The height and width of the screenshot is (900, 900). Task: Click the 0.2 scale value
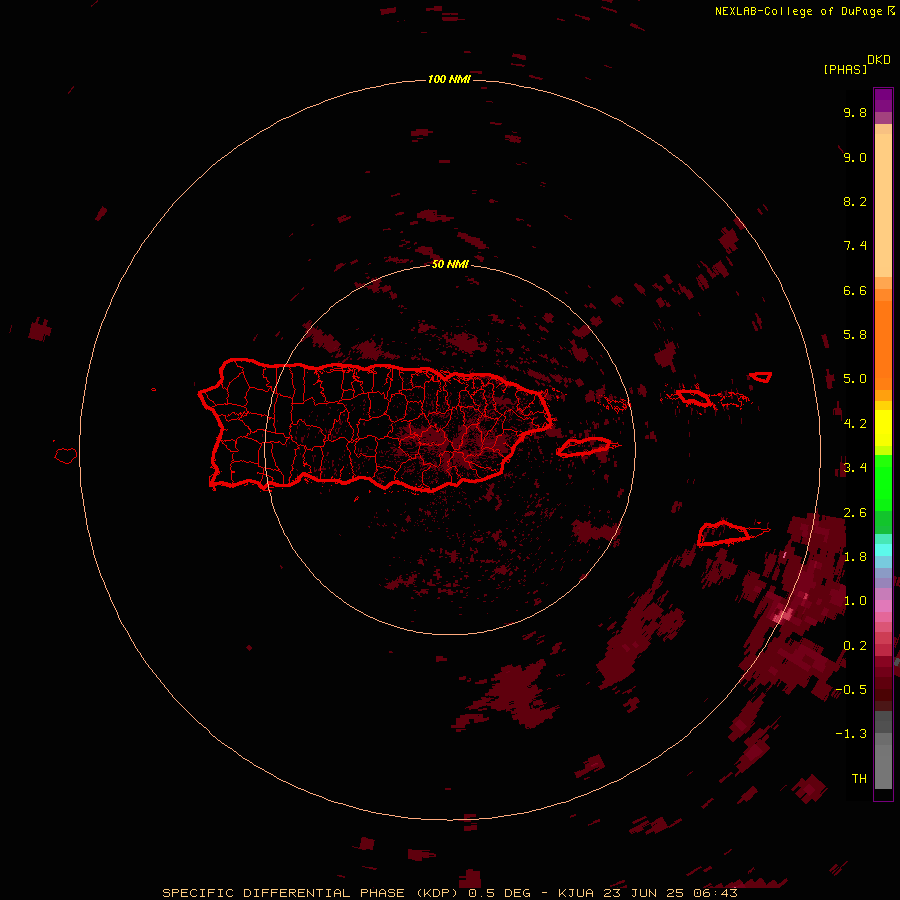coord(855,646)
